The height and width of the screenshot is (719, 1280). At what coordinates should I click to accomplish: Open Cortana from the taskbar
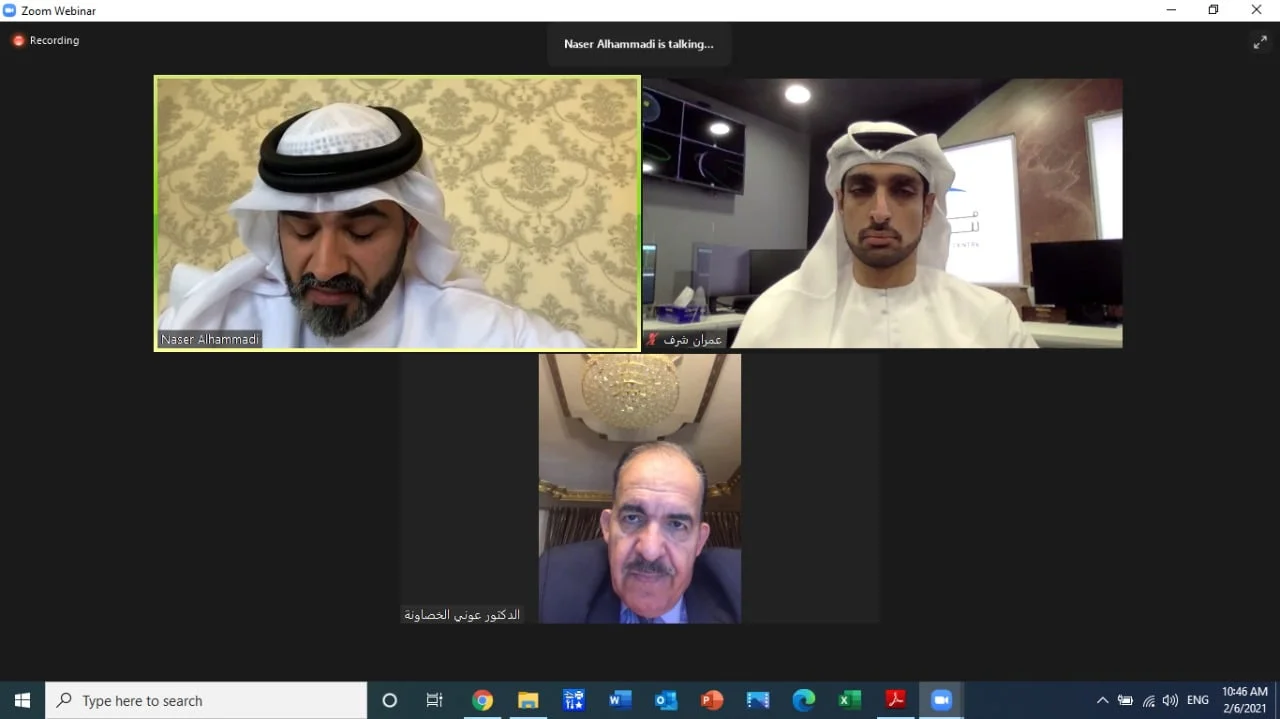tap(390, 700)
